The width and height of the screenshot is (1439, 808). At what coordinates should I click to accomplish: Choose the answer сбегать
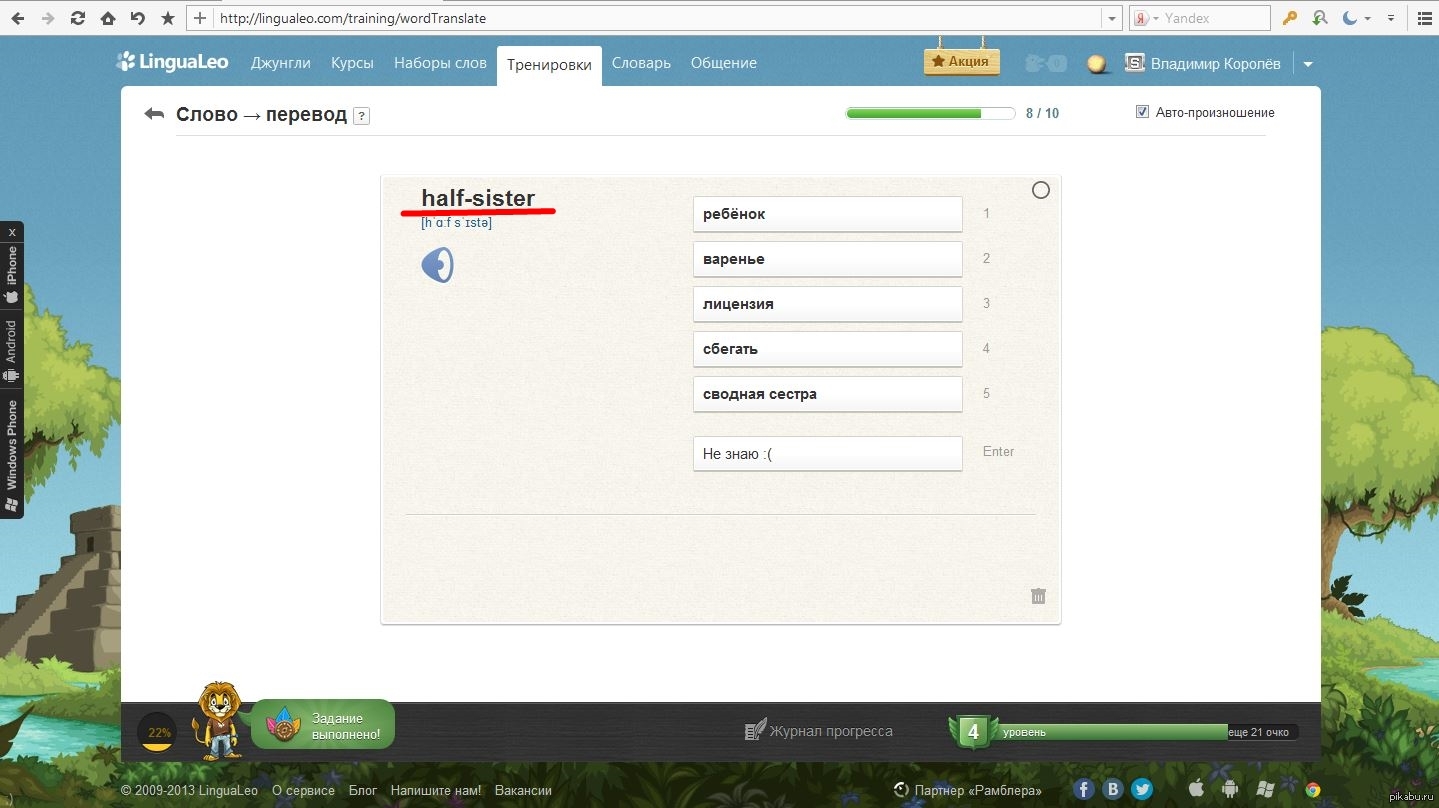(x=828, y=349)
